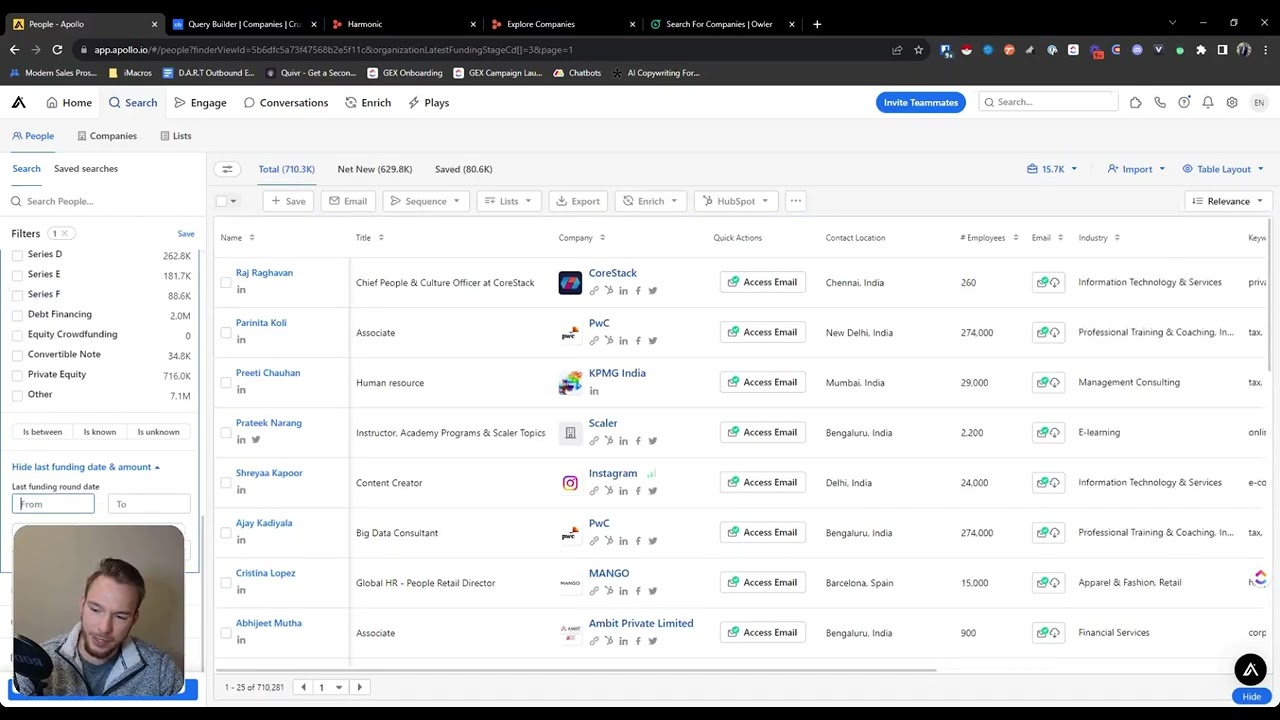
Task: Open the Engage menu
Action: pyautogui.click(x=200, y=102)
